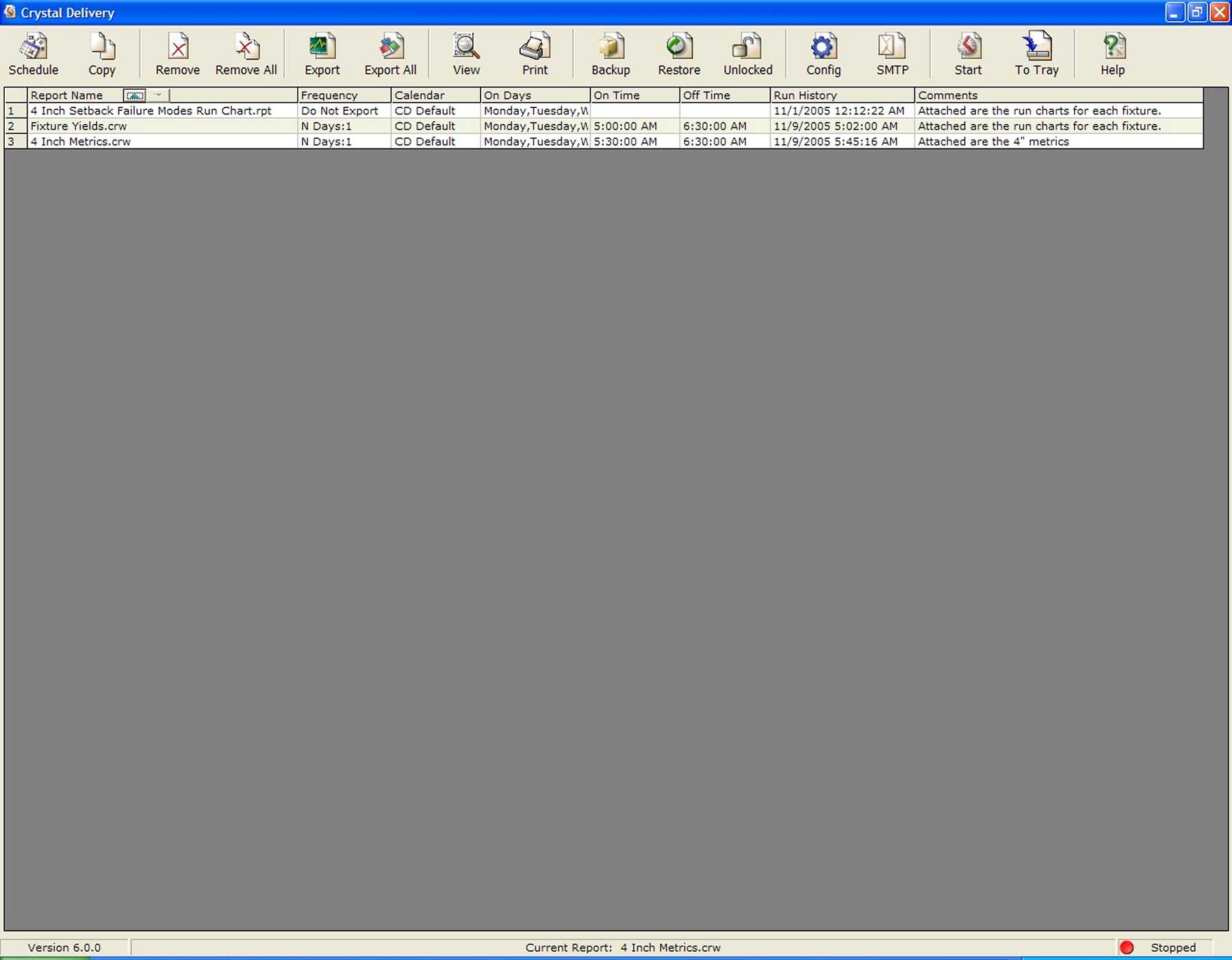This screenshot has height=960, width=1232.
Task: Minimize the Crystal Delivery window
Action: [1175, 12]
